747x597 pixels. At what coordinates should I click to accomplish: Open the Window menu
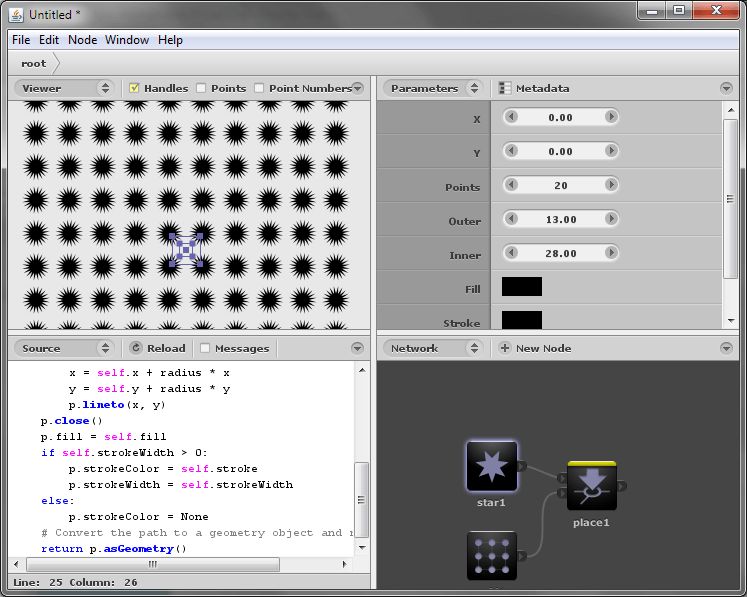pos(127,40)
